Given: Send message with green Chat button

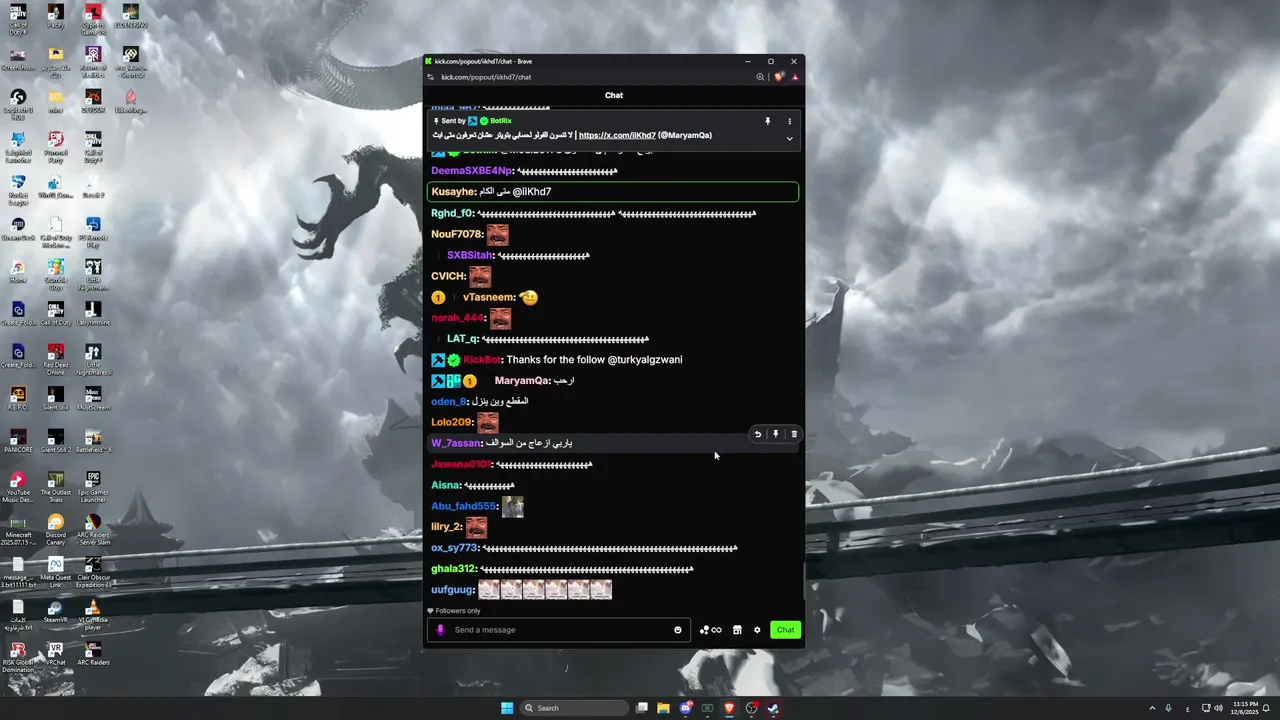Looking at the screenshot, I should coord(786,630).
